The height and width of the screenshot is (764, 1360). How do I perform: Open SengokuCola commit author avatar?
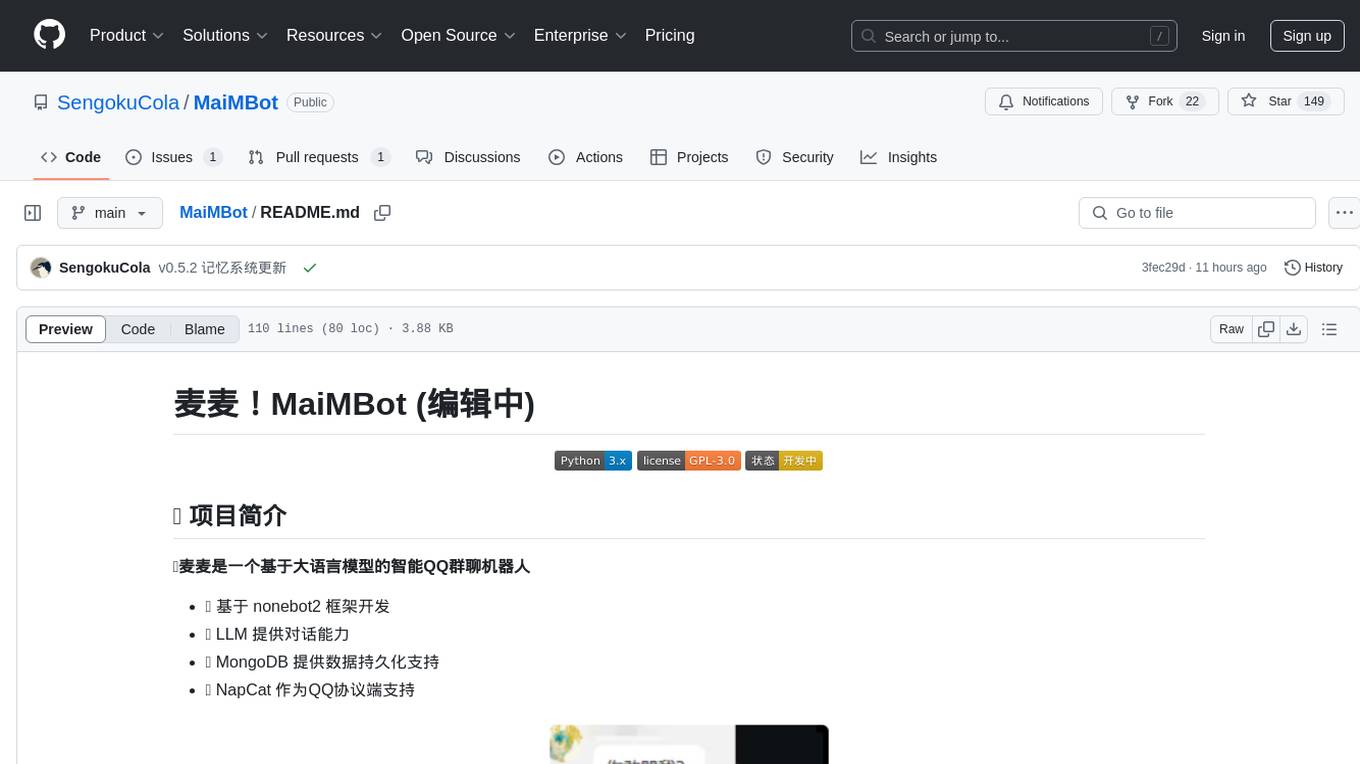click(41, 268)
